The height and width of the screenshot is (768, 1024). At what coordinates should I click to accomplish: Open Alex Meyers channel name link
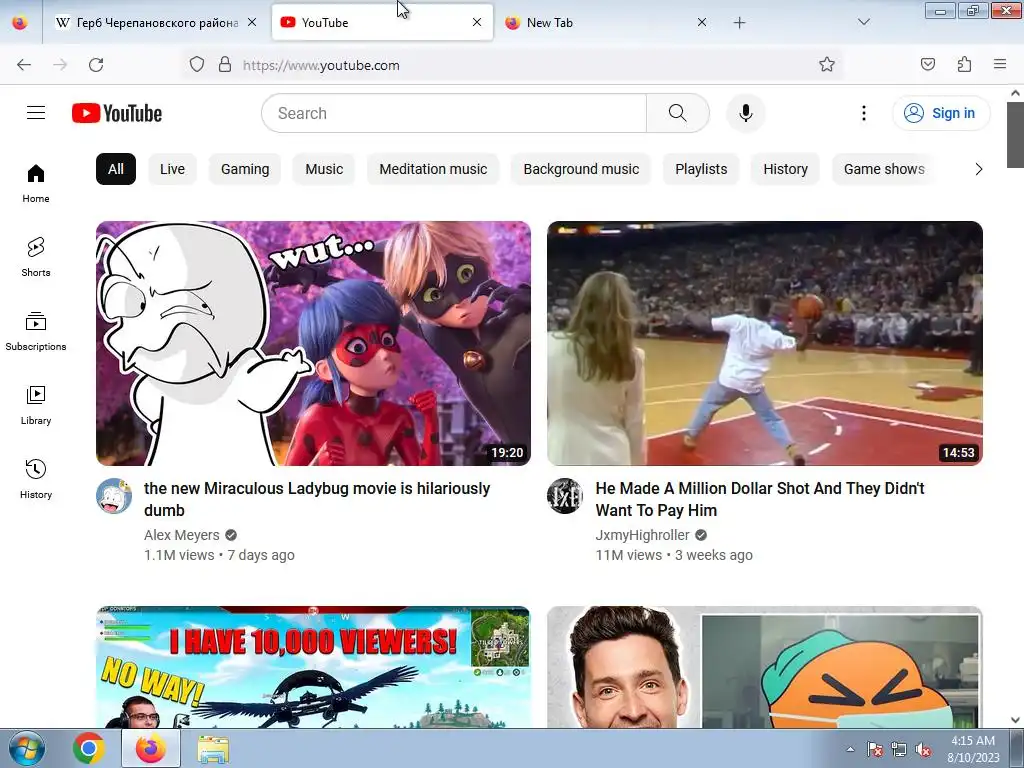click(182, 535)
